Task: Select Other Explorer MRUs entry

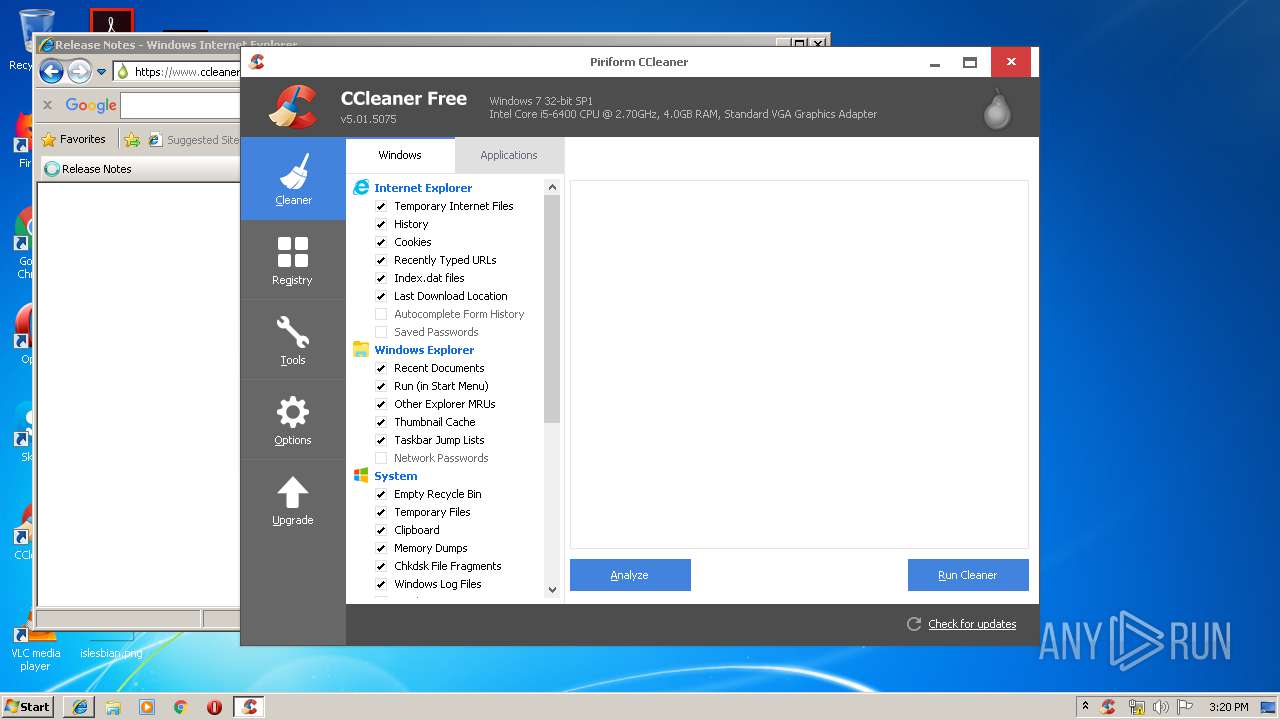Action: coord(444,404)
